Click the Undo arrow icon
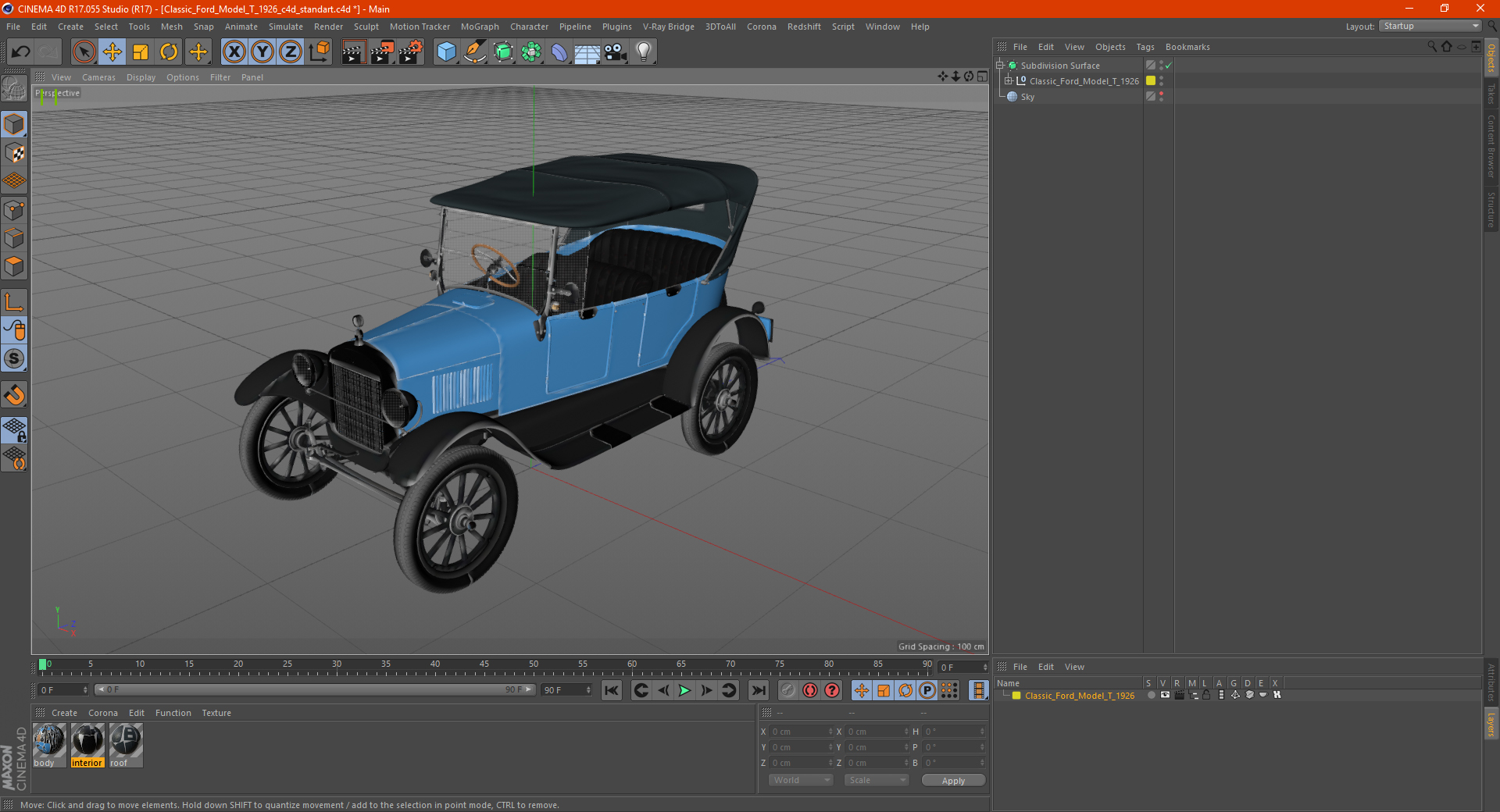The width and height of the screenshot is (1500, 812). coord(21,52)
